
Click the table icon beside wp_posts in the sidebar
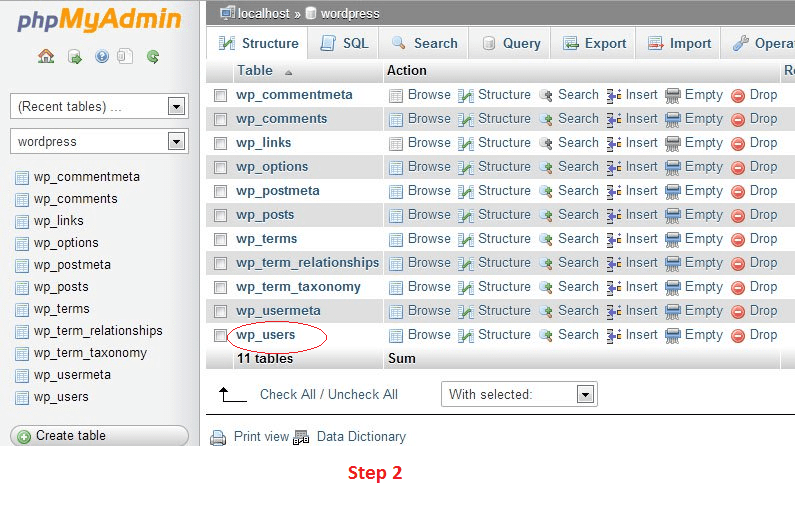point(22,287)
